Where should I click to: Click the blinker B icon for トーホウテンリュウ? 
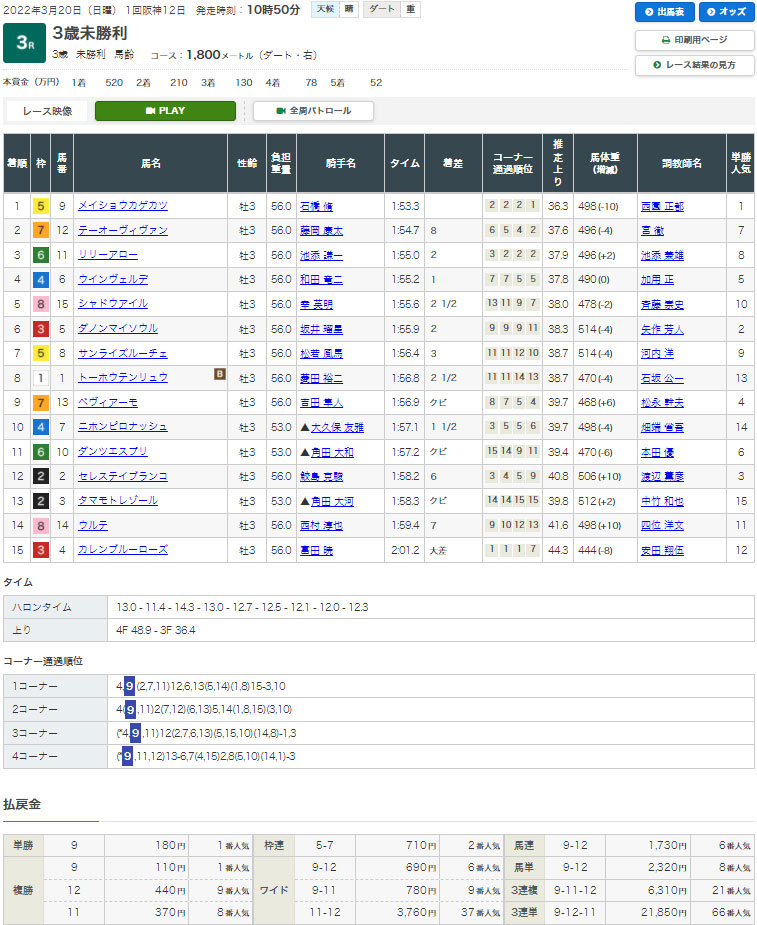[x=218, y=375]
